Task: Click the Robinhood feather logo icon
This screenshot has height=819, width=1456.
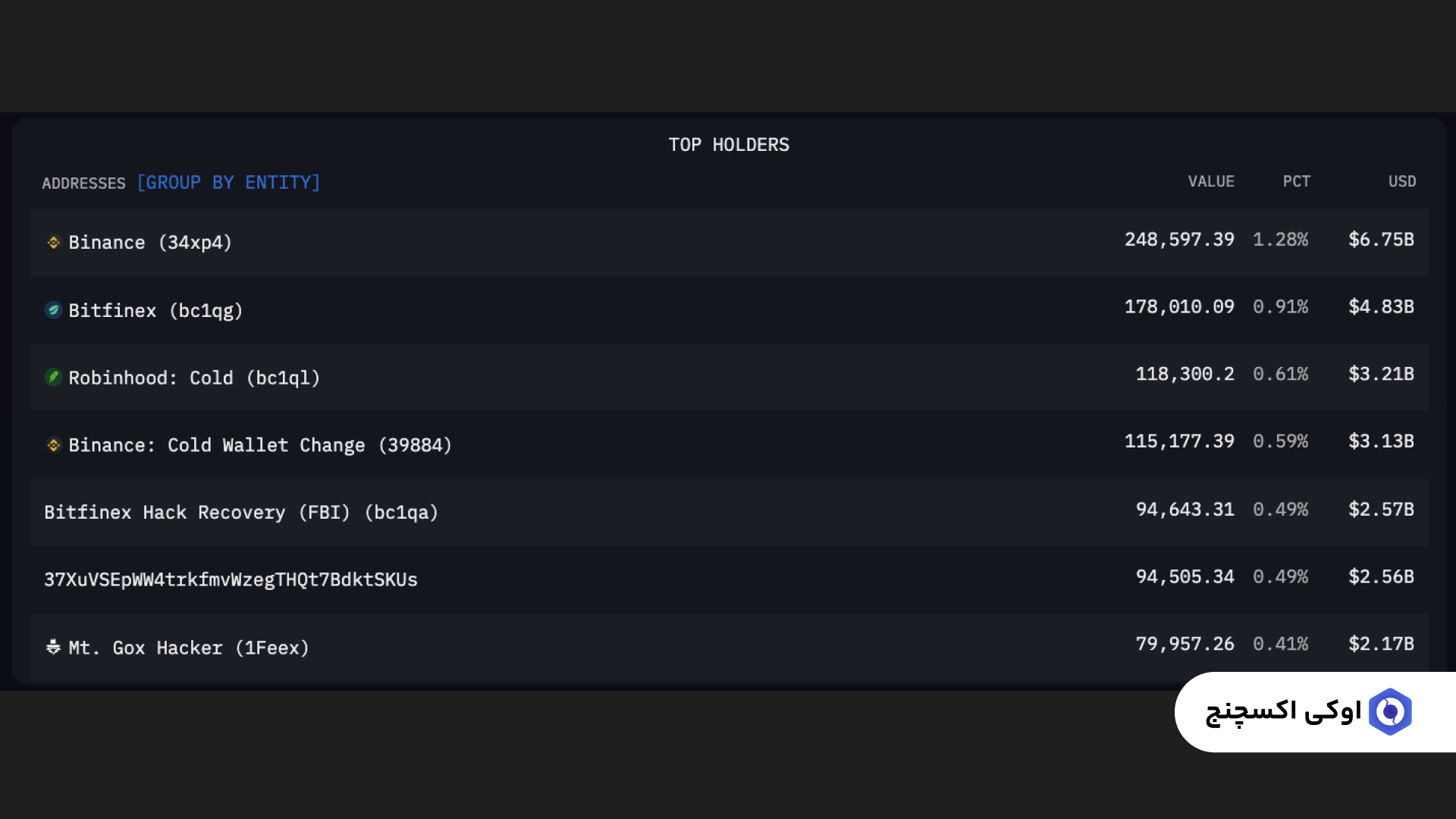Action: click(x=53, y=377)
